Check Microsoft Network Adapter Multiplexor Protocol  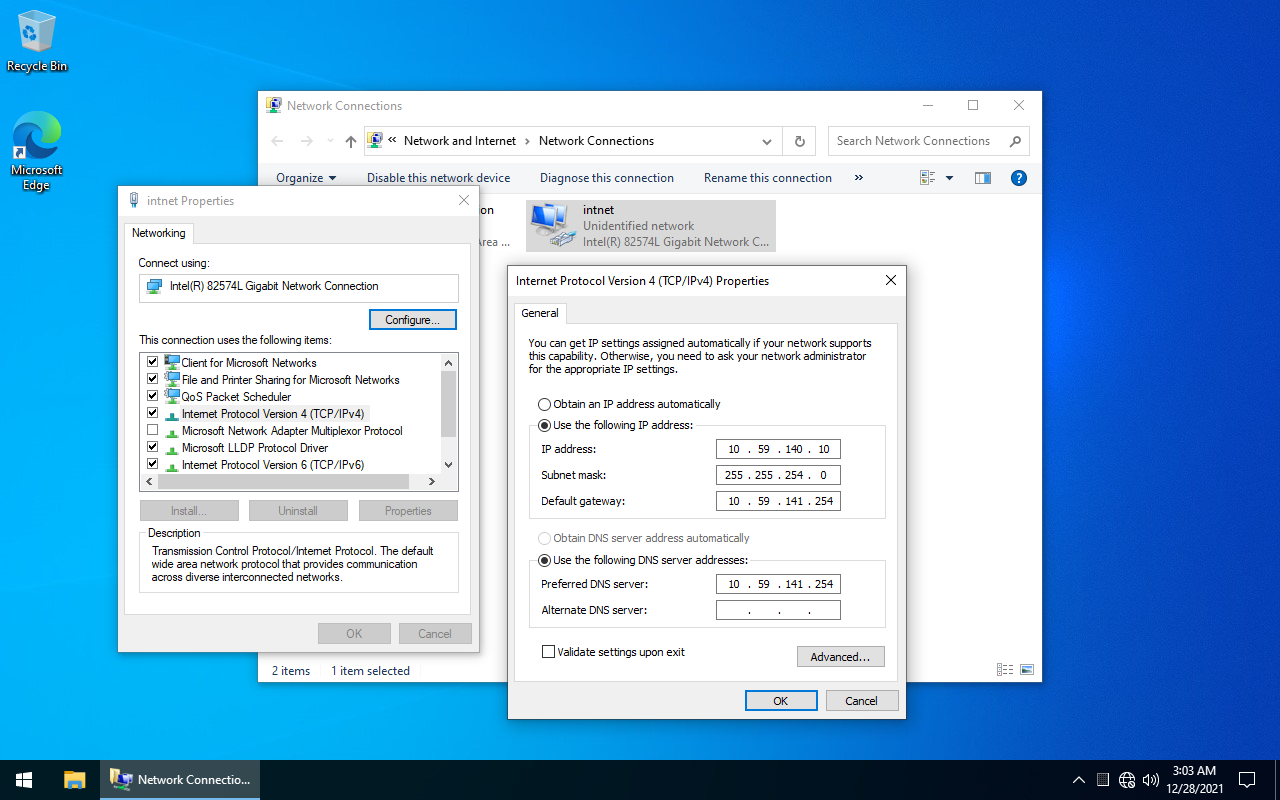pyautogui.click(x=153, y=431)
